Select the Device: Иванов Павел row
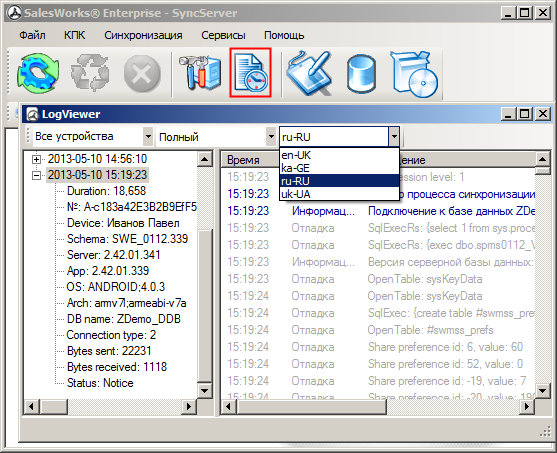The height and width of the screenshot is (453, 557). 123,223
